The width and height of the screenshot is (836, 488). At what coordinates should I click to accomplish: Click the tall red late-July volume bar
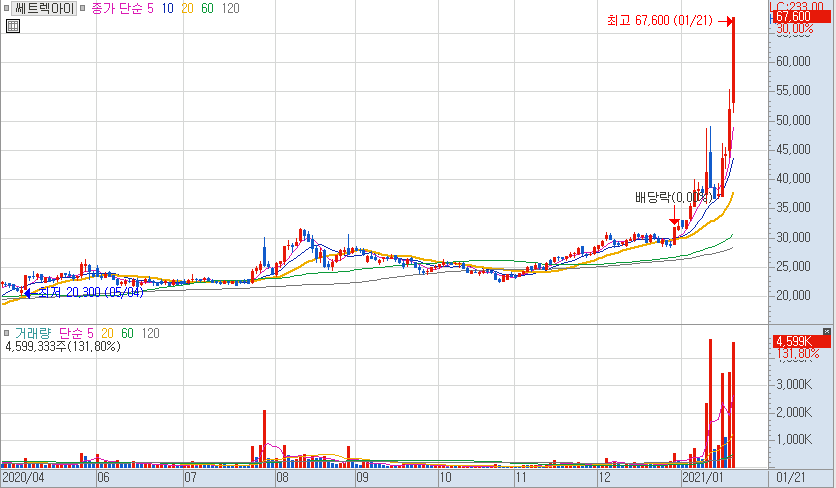pyautogui.click(x=264, y=439)
